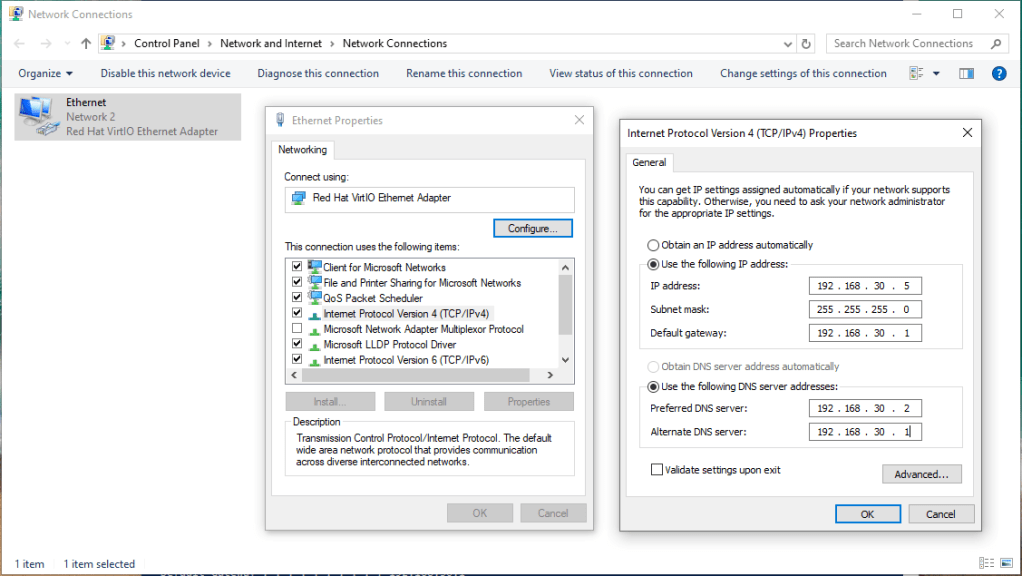Select the General tab
The width and height of the screenshot is (1022, 576).
(649, 162)
